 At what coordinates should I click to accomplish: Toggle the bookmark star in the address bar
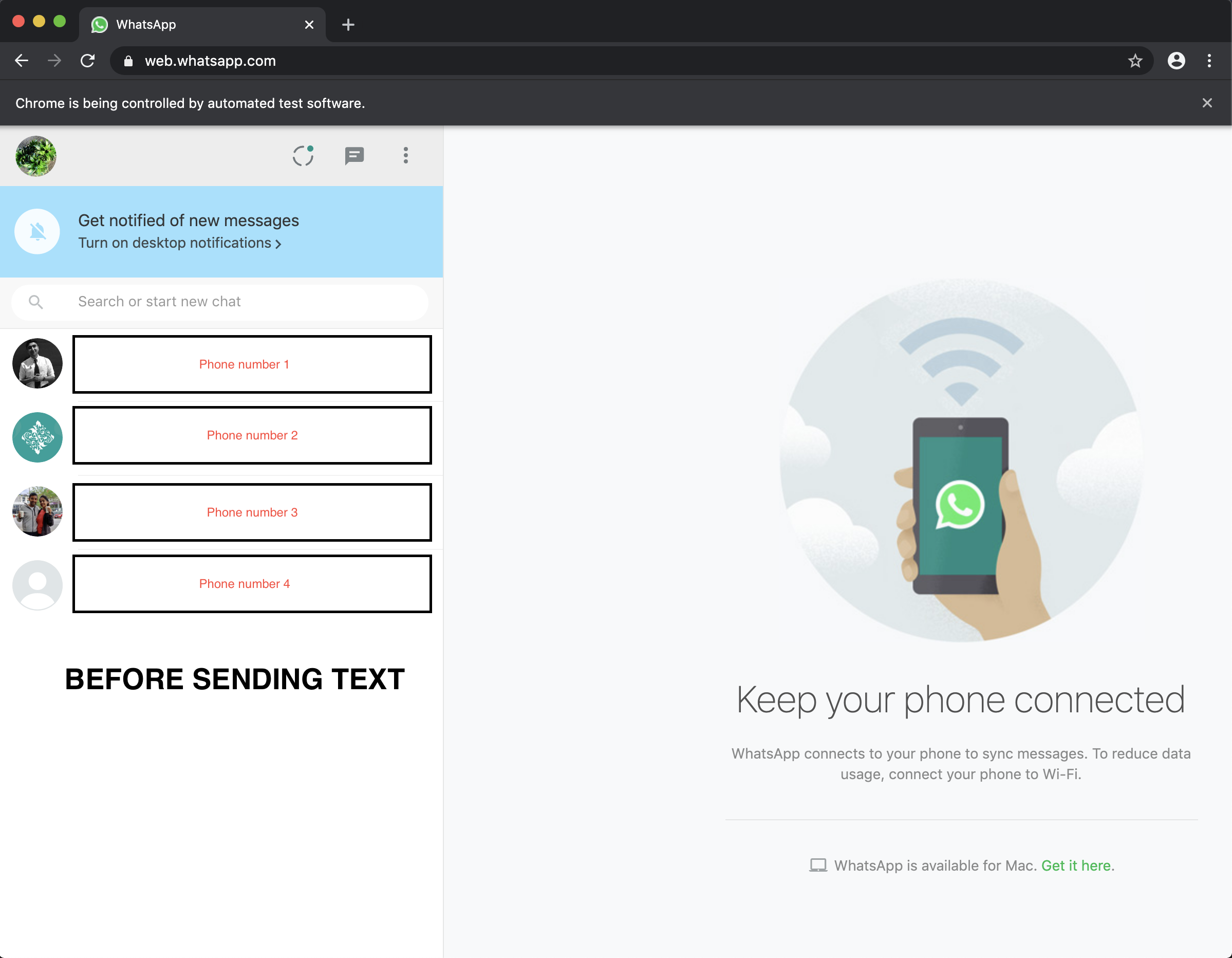point(1135,60)
